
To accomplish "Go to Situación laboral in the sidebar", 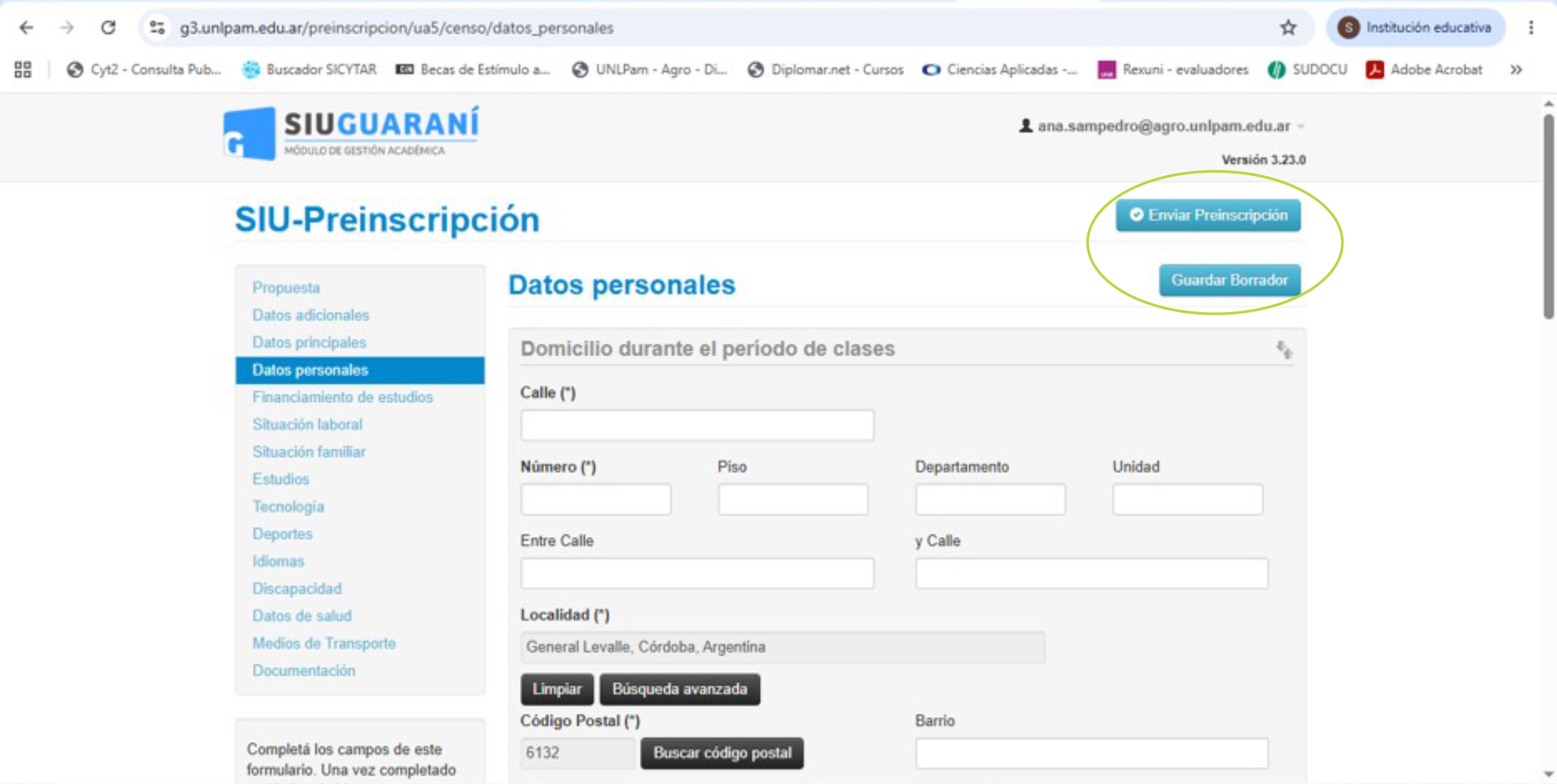I will tap(307, 425).
